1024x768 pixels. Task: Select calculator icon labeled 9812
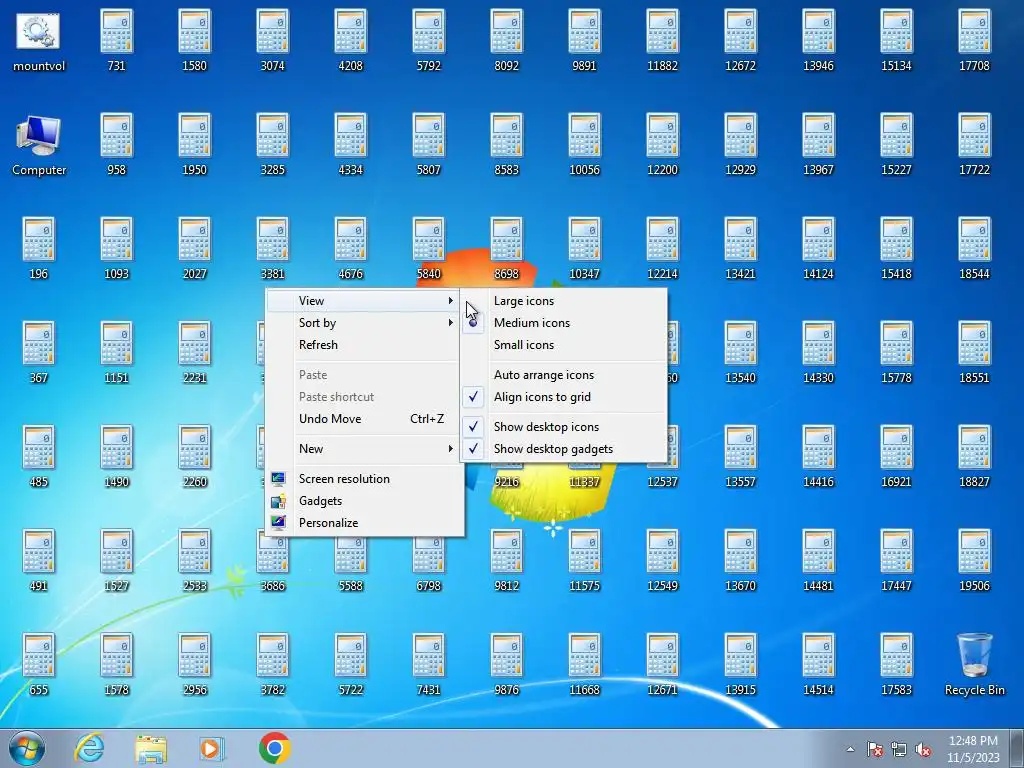point(507,560)
